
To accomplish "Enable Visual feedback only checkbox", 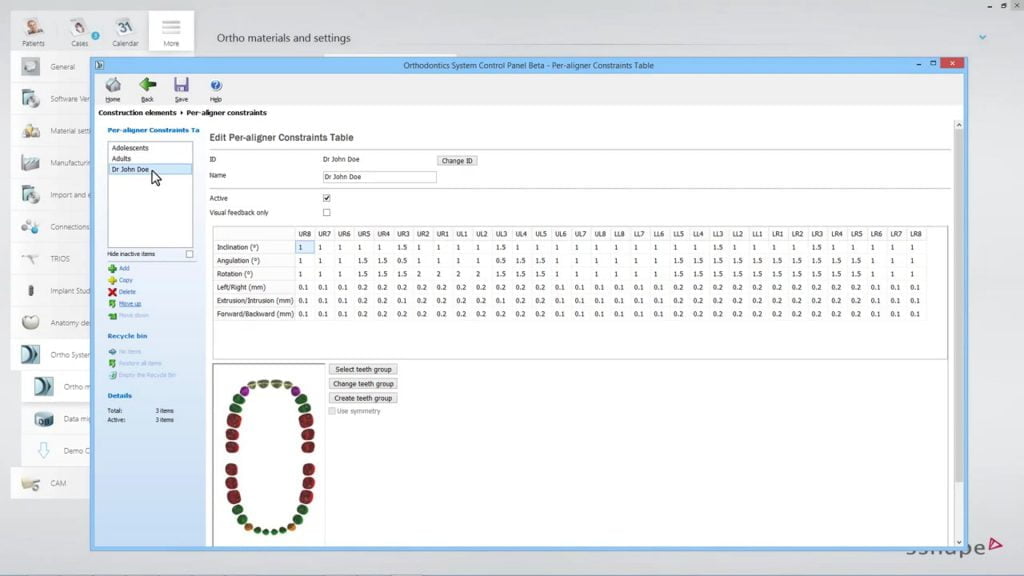I will click(327, 212).
